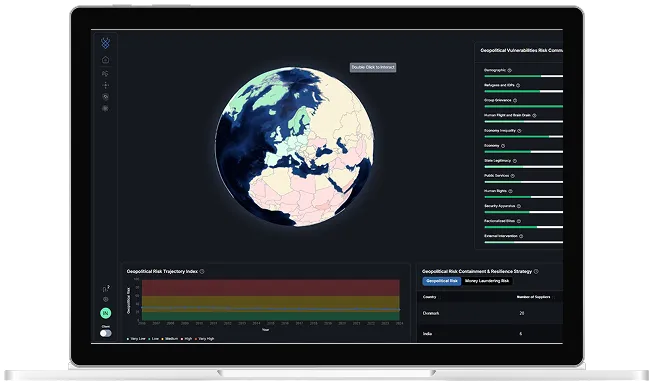The width and height of the screenshot is (652, 386).
Task: Click the info icon next to State Legitimacy
Action: [514, 161]
